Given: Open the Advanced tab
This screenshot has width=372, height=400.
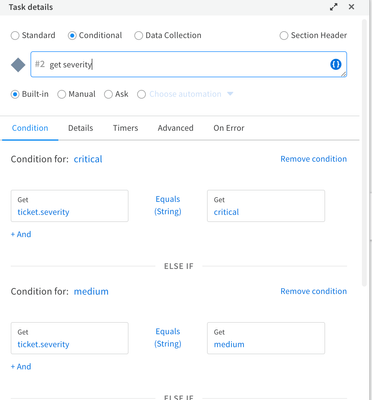Looking at the screenshot, I should 176,128.
